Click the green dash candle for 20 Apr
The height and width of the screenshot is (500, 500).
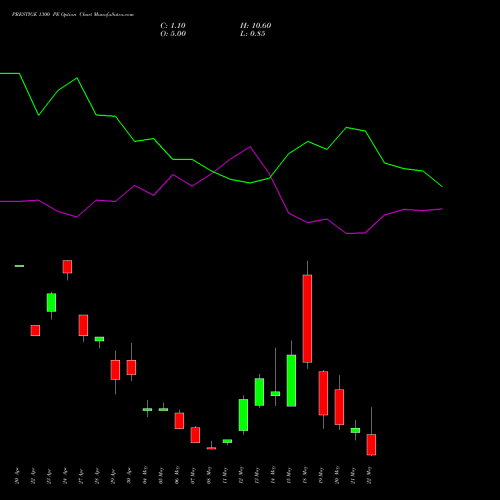tap(19, 266)
